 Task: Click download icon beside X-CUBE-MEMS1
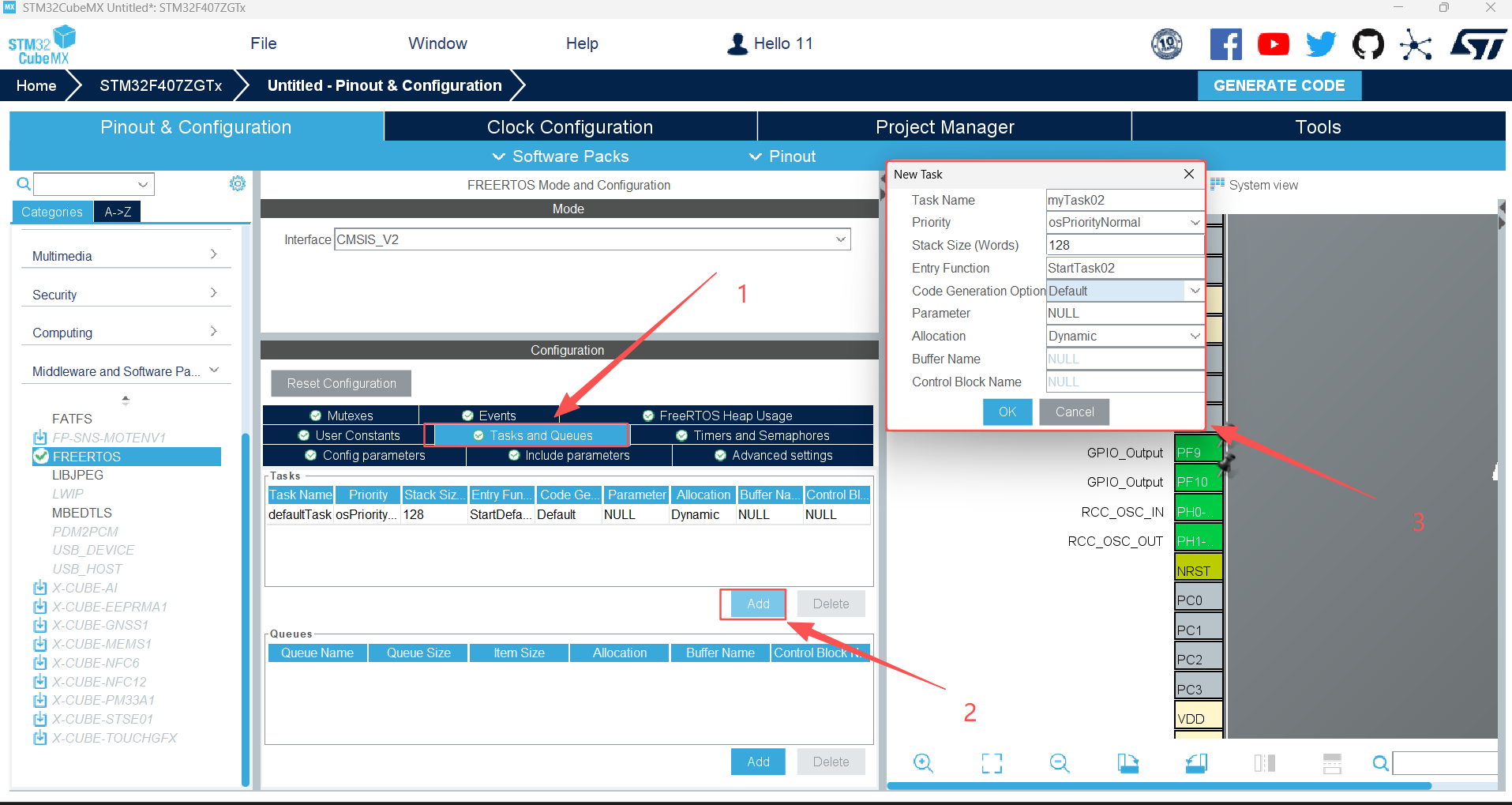[x=40, y=644]
